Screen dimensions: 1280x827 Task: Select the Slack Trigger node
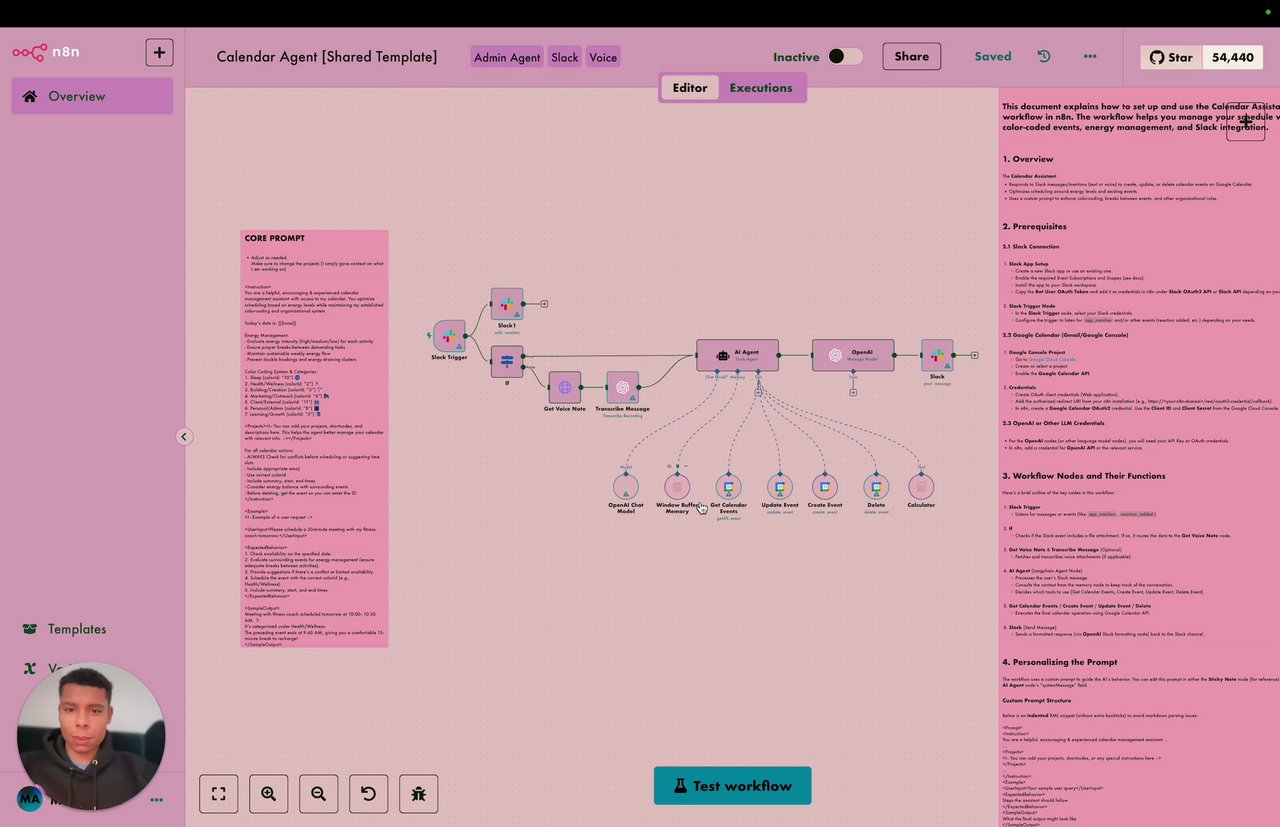(x=449, y=337)
